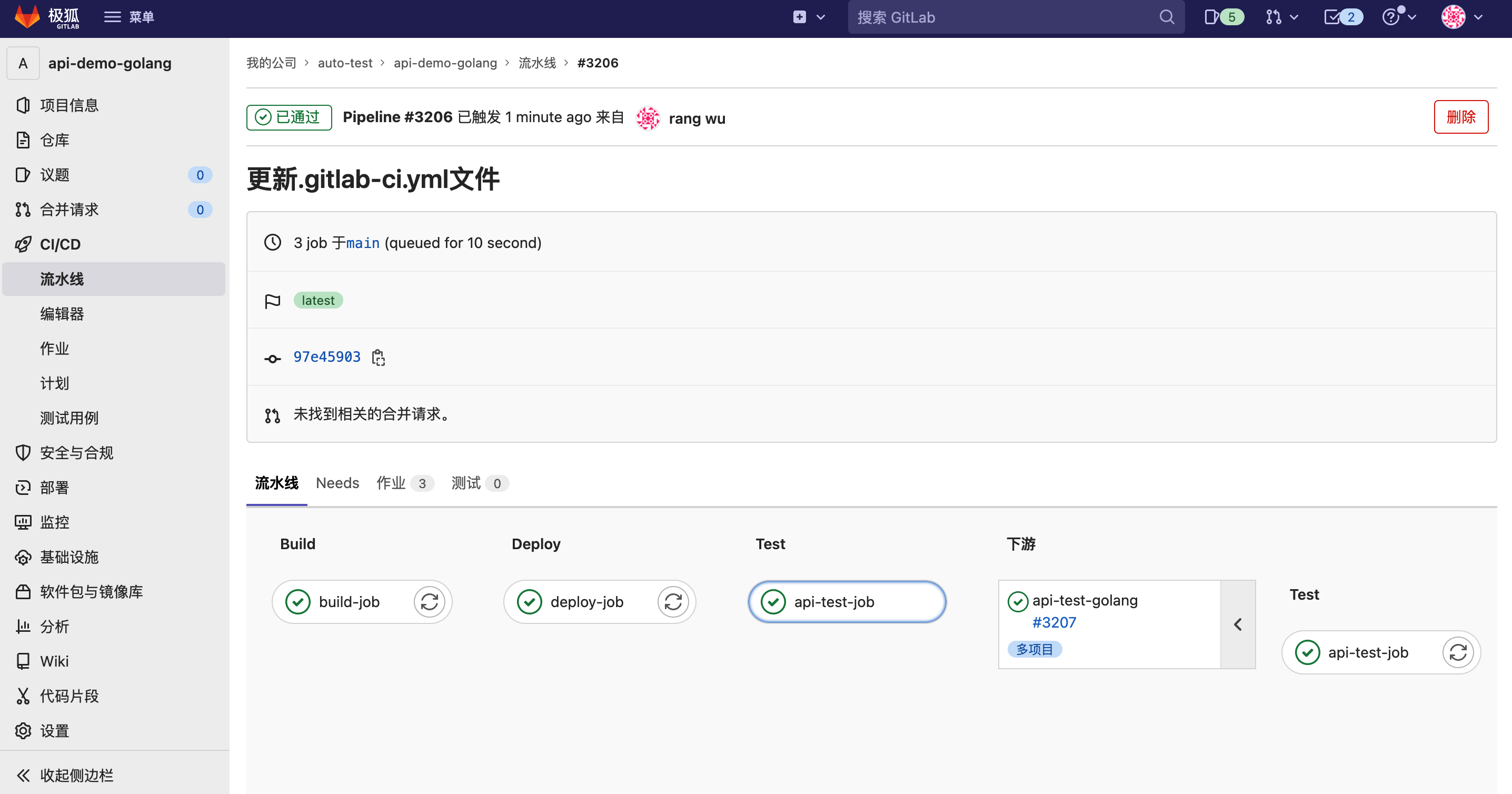This screenshot has width=1512, height=794.
Task: Retry the build-job with refresh icon
Action: (429, 601)
